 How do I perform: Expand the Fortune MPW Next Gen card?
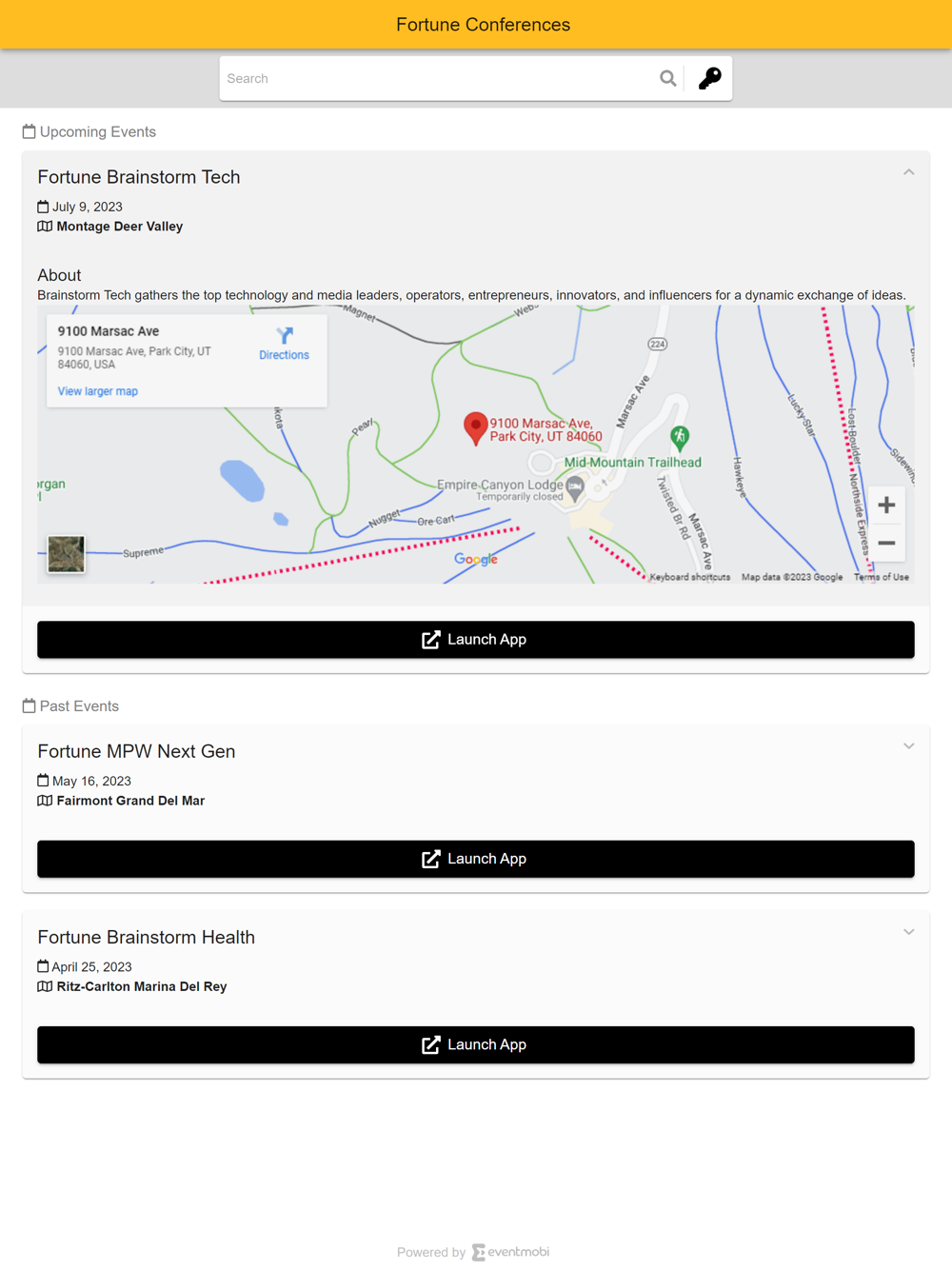tap(909, 746)
